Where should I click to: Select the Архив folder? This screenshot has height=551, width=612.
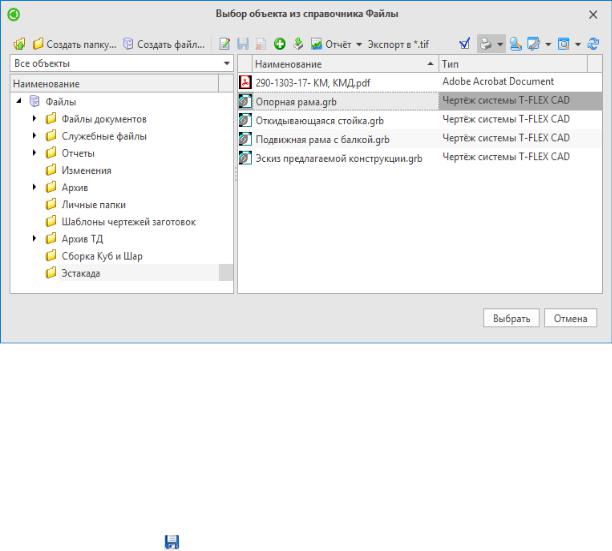click(75, 188)
